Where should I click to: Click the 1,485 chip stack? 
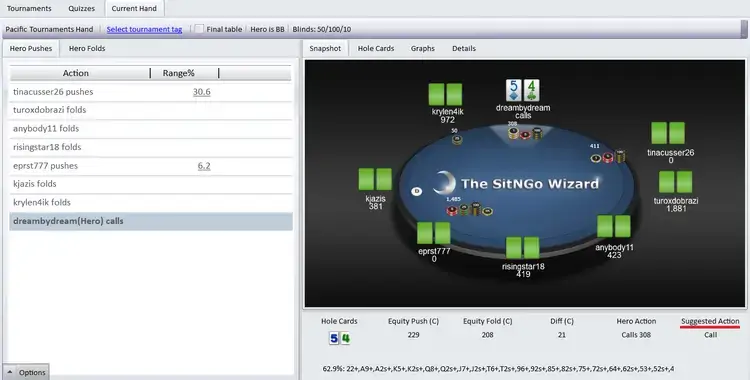click(x=469, y=209)
